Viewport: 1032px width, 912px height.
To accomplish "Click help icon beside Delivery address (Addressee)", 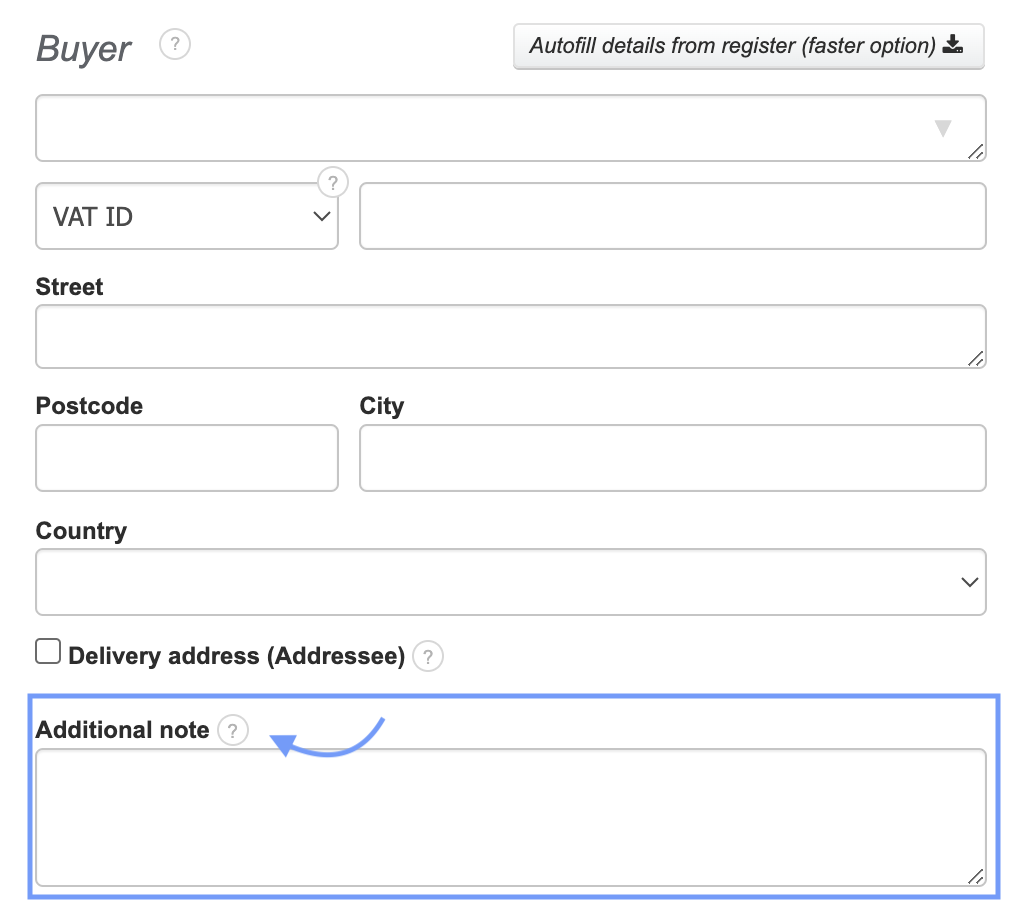I will click(x=428, y=657).
